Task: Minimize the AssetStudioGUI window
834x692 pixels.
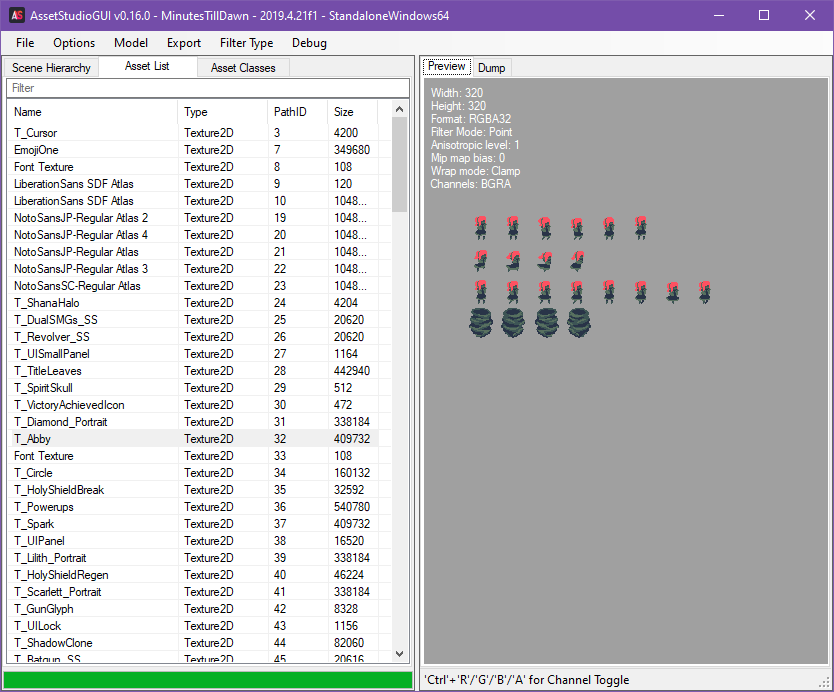Action: [x=719, y=15]
